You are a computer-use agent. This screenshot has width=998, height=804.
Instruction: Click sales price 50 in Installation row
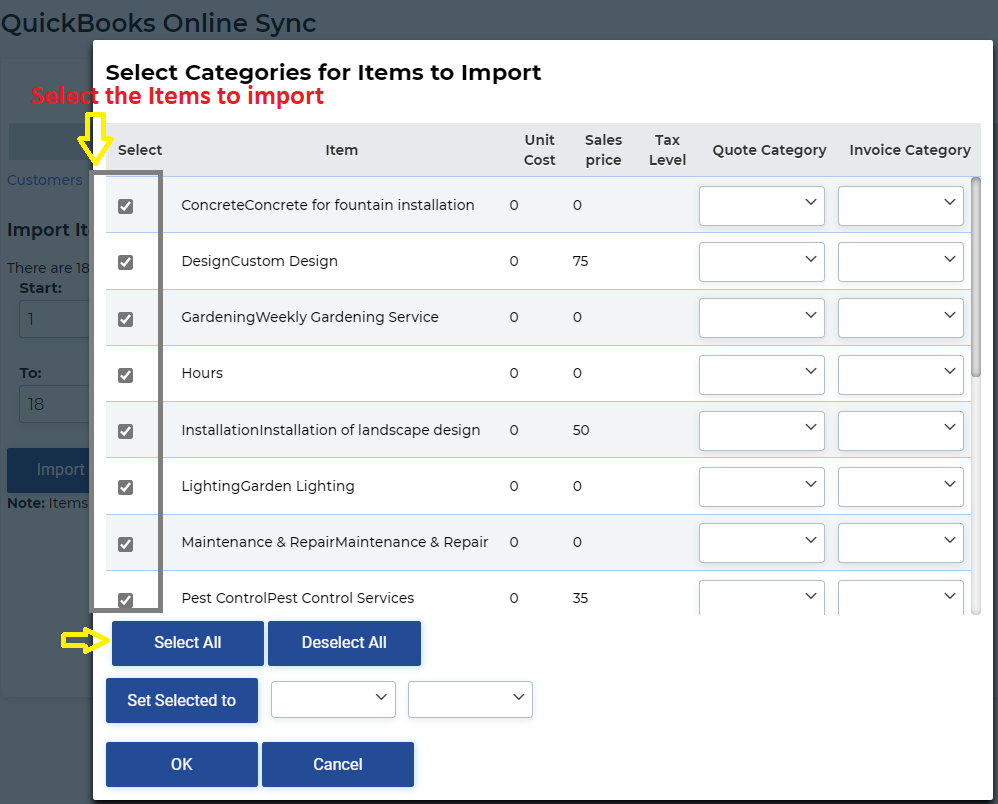[580, 430]
